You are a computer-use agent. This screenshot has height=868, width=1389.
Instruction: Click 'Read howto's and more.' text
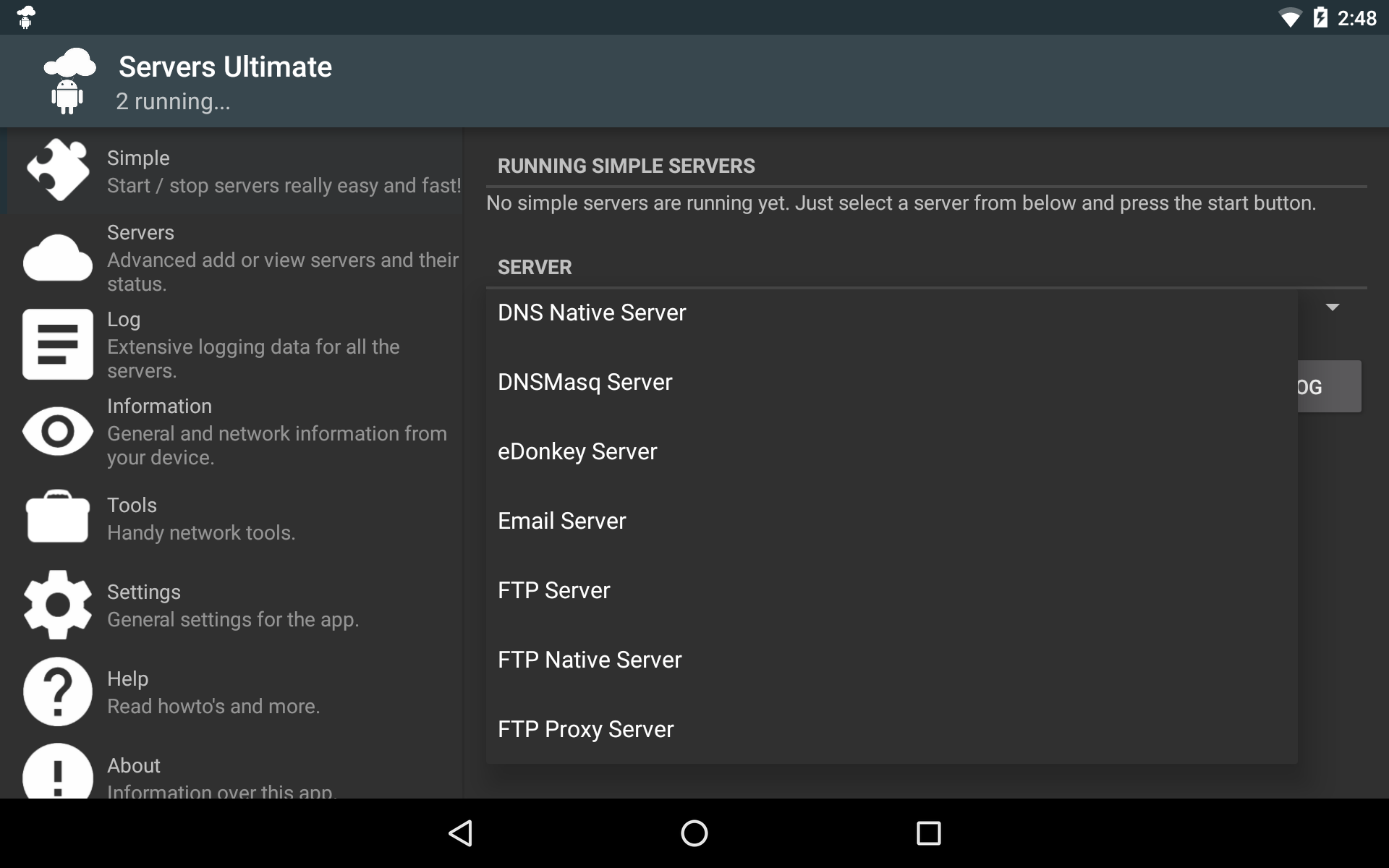point(213,706)
